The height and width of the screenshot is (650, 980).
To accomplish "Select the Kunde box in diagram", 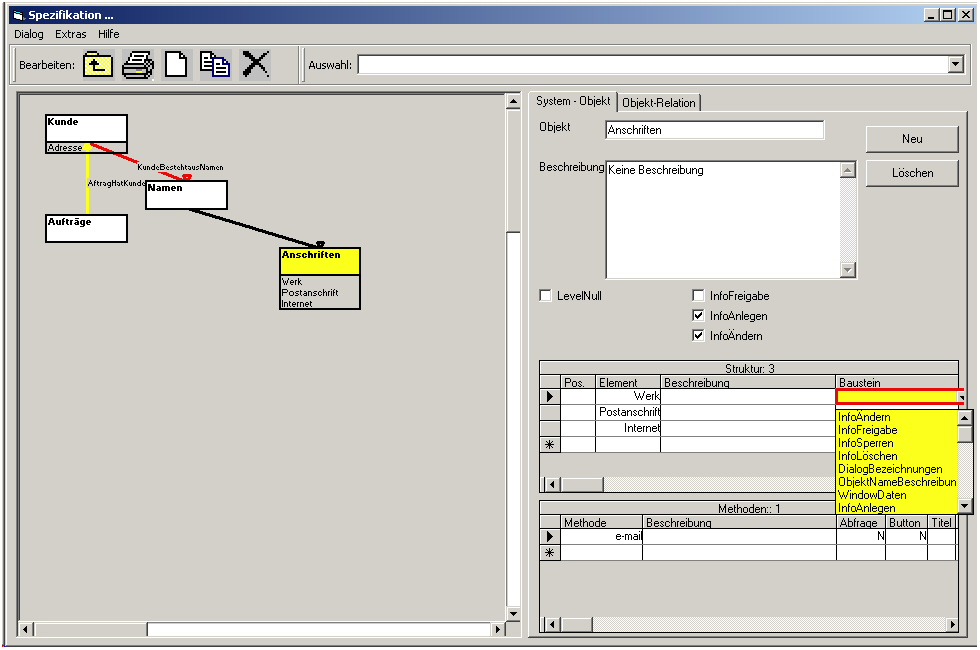I will [86, 128].
